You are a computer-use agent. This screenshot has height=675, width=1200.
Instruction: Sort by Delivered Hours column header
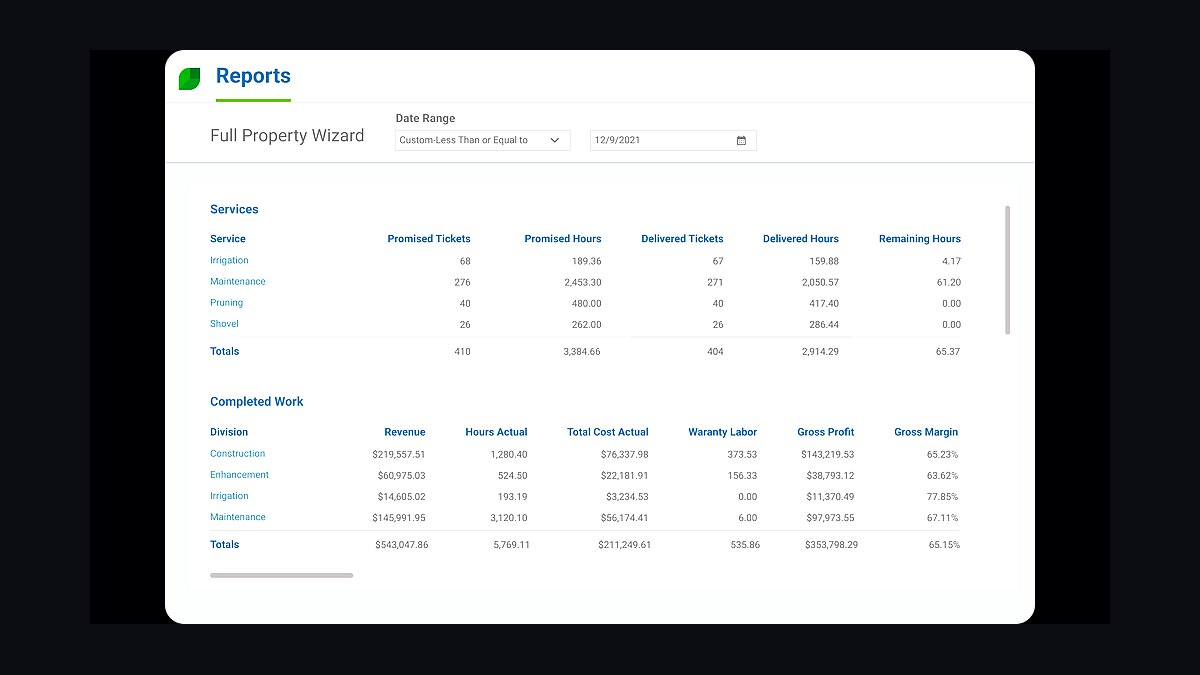tap(801, 239)
